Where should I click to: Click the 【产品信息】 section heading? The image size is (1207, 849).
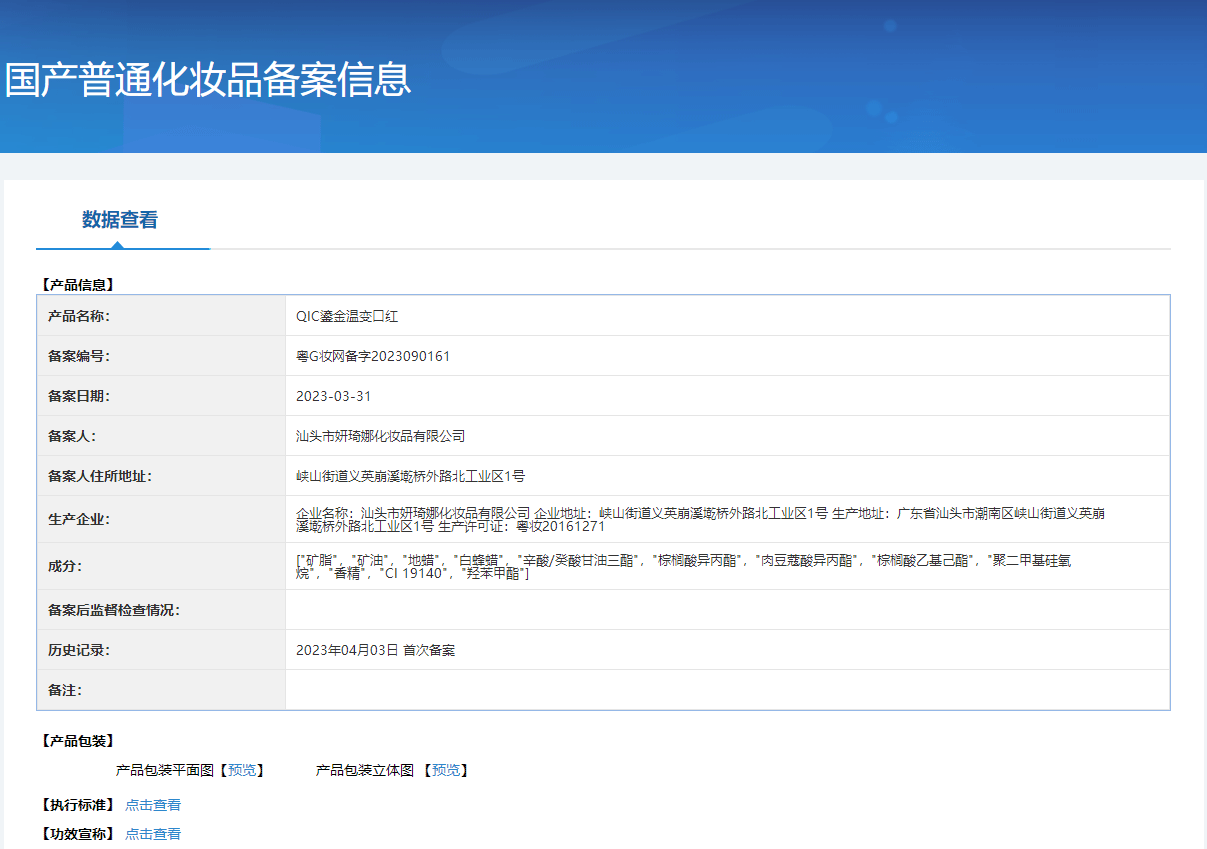pyautogui.click(x=78, y=285)
